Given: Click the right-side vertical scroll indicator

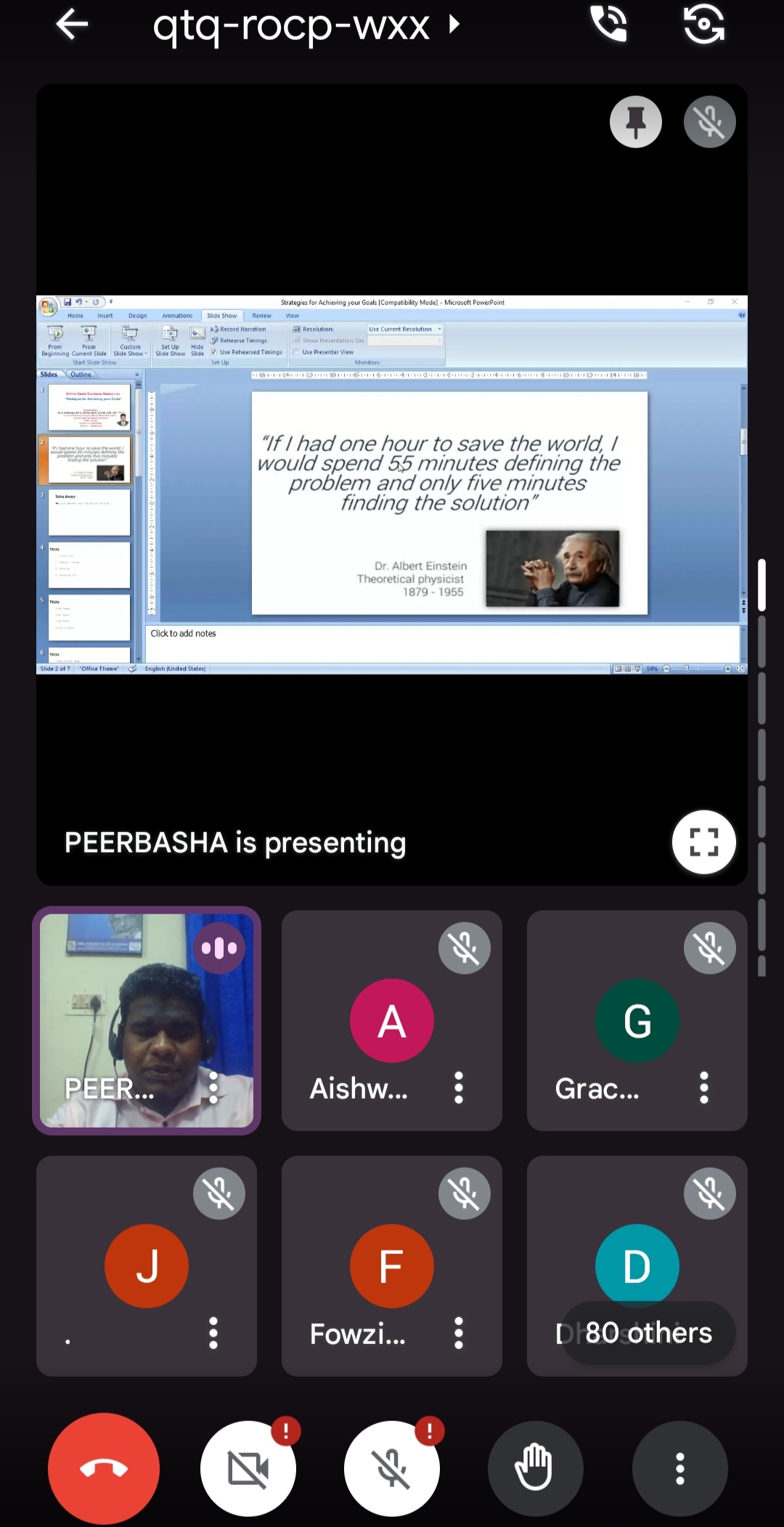Looking at the screenshot, I should pos(761,585).
